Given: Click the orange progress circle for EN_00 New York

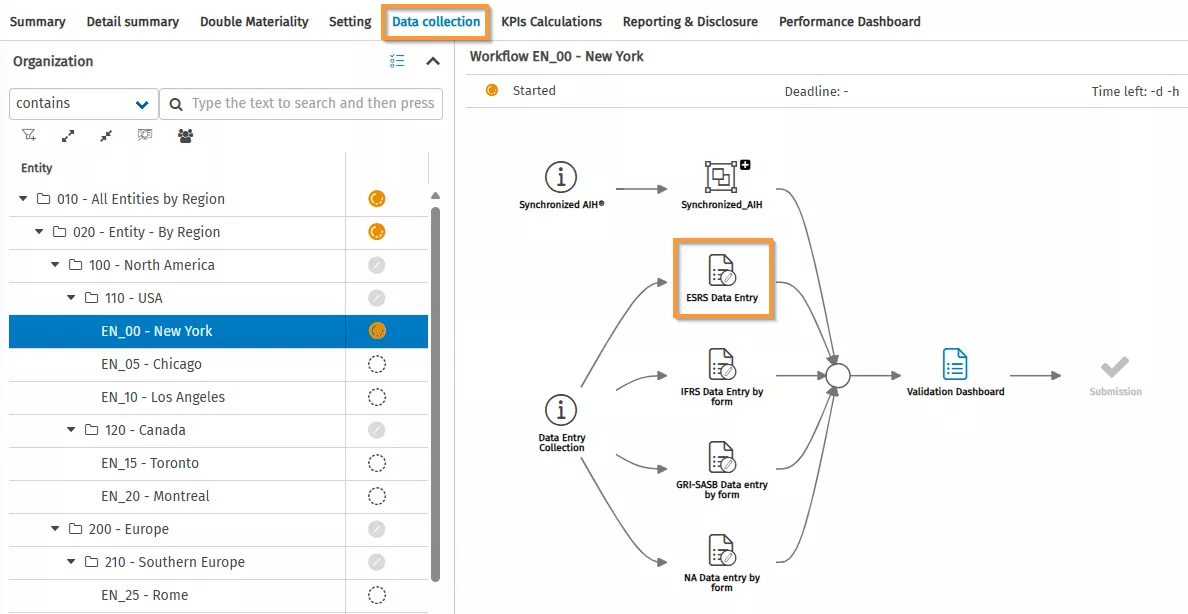Looking at the screenshot, I should (376, 330).
